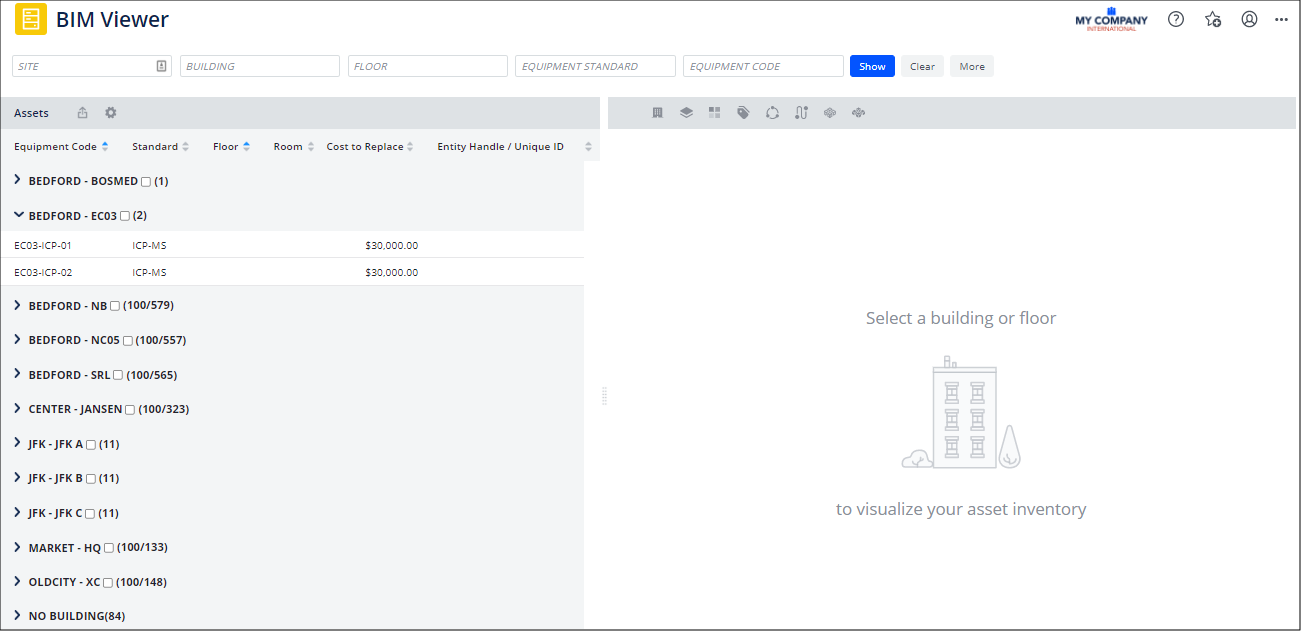Expand the JFK - JFK B group chevron
The image size is (1310, 640).
point(18,478)
